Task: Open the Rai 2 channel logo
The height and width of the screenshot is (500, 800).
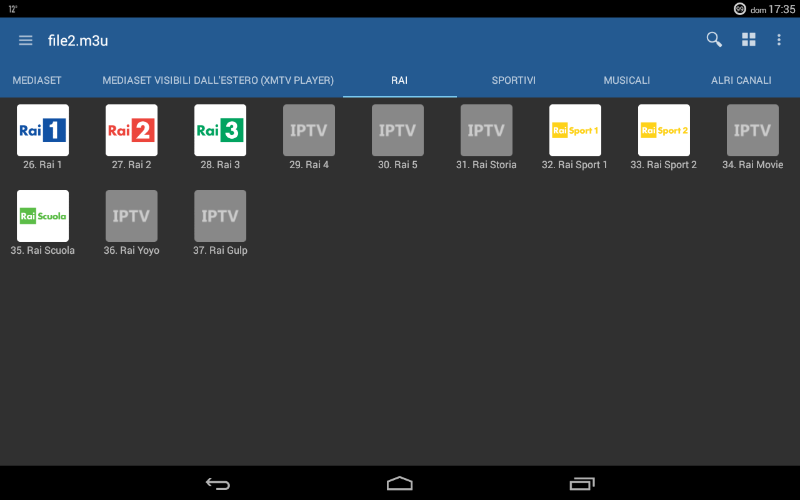Action: (132, 130)
